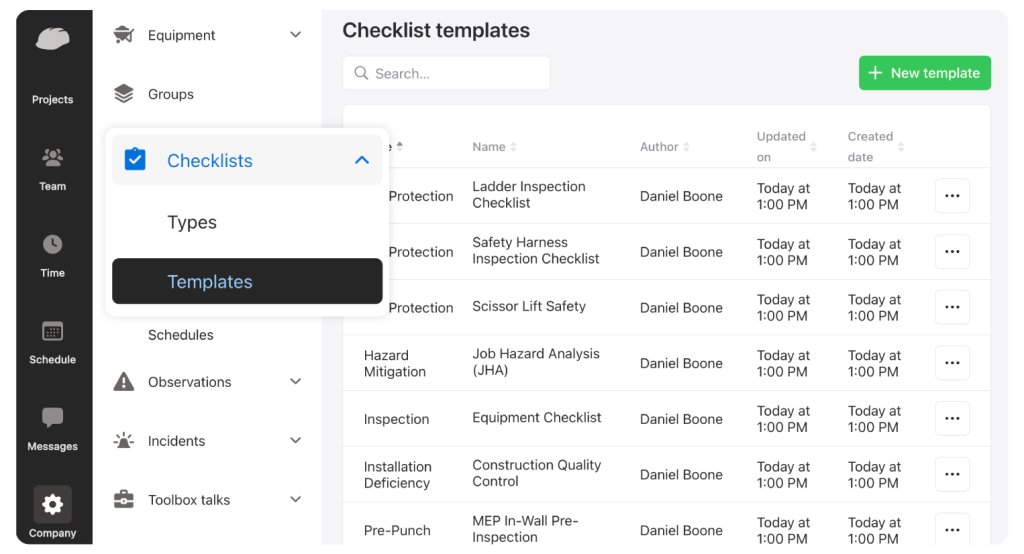1024x554 pixels.
Task: Expand the Equipment section chevron
Action: (295, 35)
